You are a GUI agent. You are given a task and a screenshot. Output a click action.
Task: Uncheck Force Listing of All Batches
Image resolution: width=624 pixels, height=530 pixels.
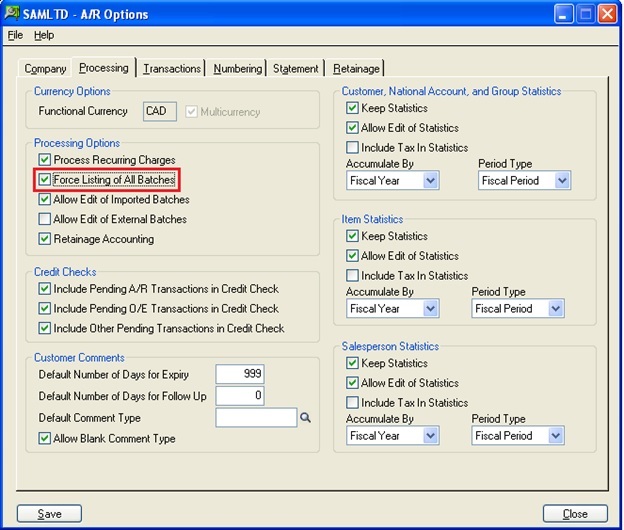point(45,179)
